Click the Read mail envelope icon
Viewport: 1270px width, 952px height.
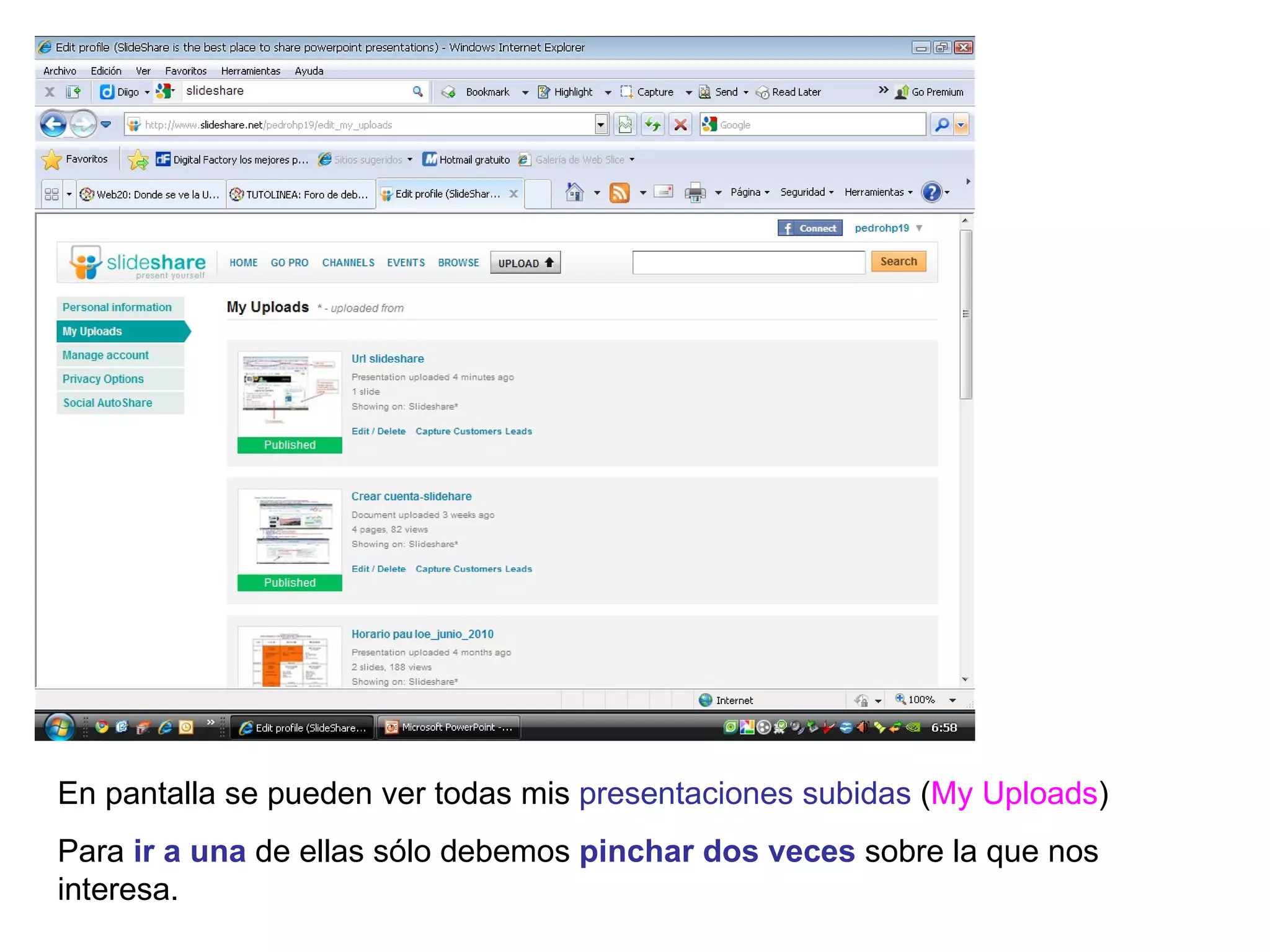pyautogui.click(x=664, y=192)
